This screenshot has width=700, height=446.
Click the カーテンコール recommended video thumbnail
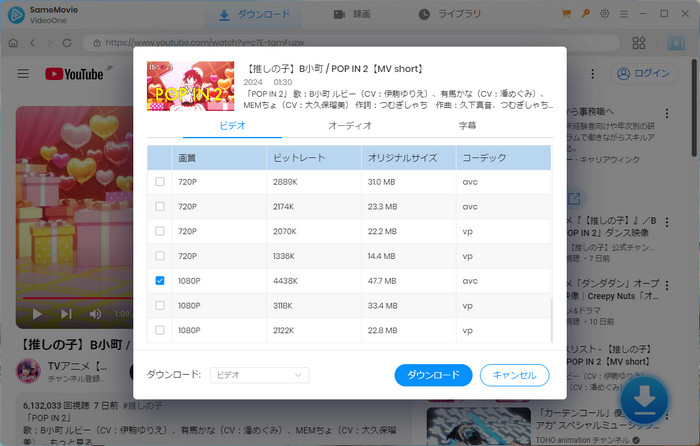coord(479,426)
